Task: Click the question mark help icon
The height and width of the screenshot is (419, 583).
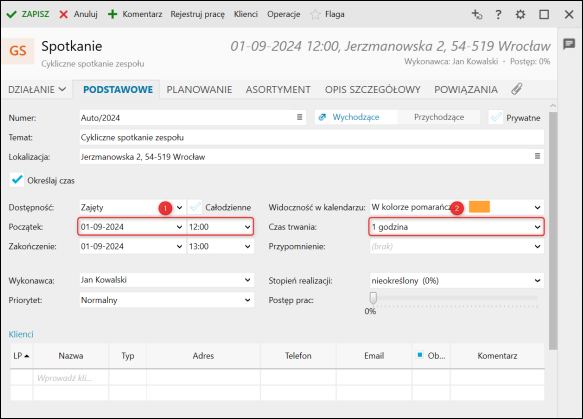Action: coord(498,14)
